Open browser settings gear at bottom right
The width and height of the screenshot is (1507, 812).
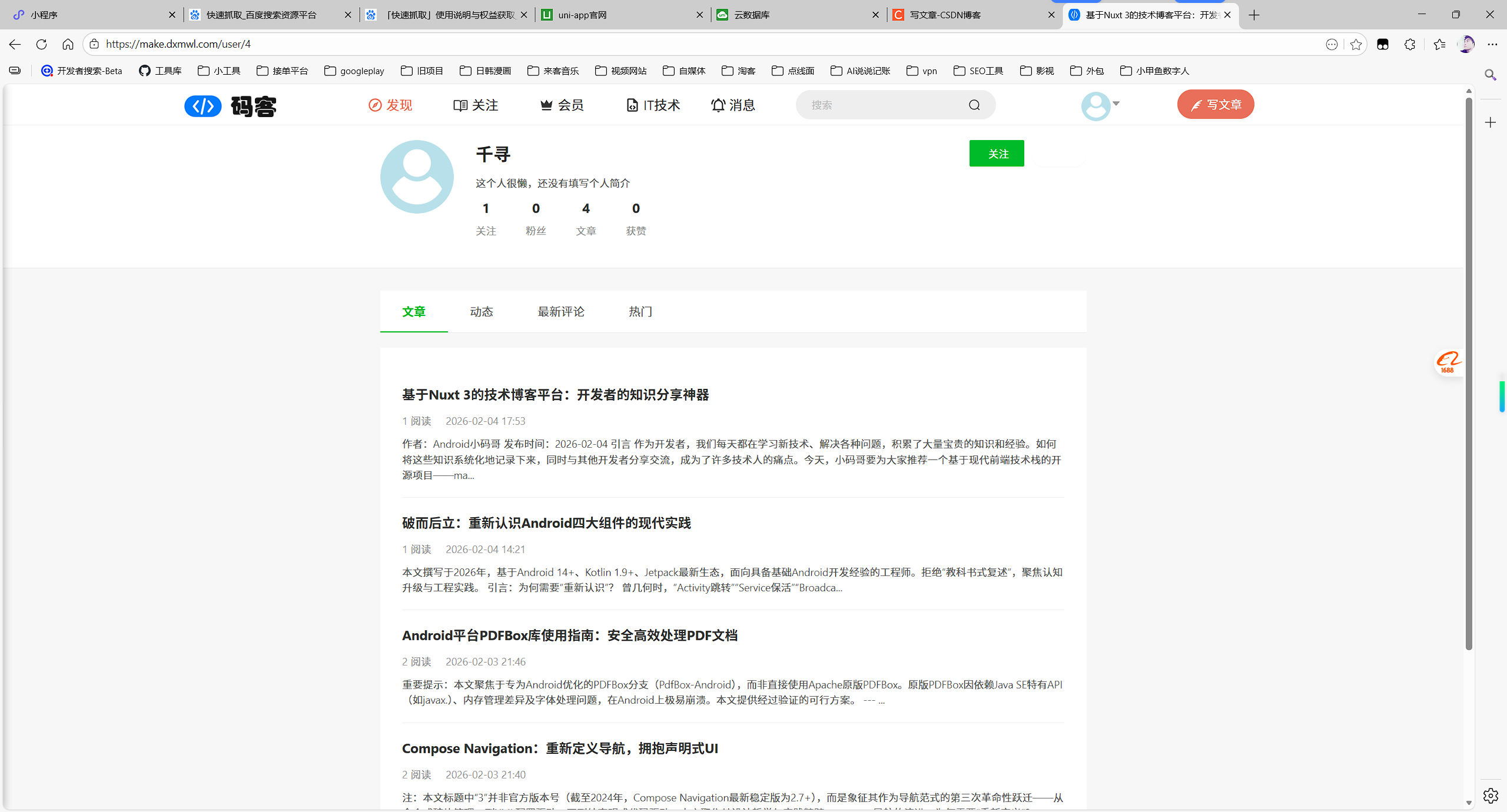pyautogui.click(x=1491, y=796)
